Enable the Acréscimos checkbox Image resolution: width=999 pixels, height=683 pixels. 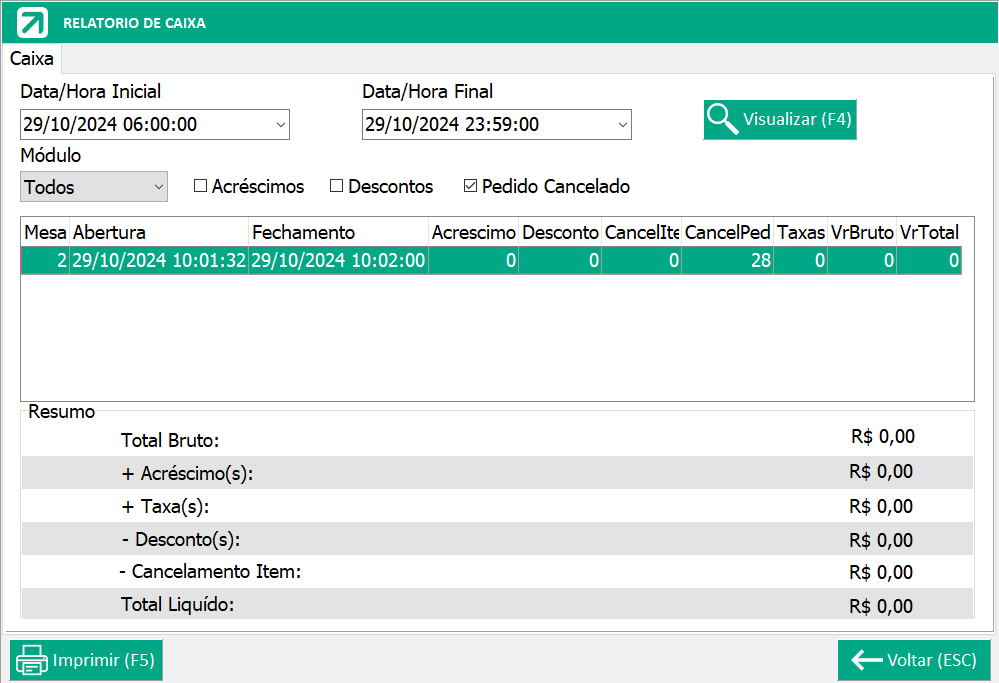(x=200, y=185)
